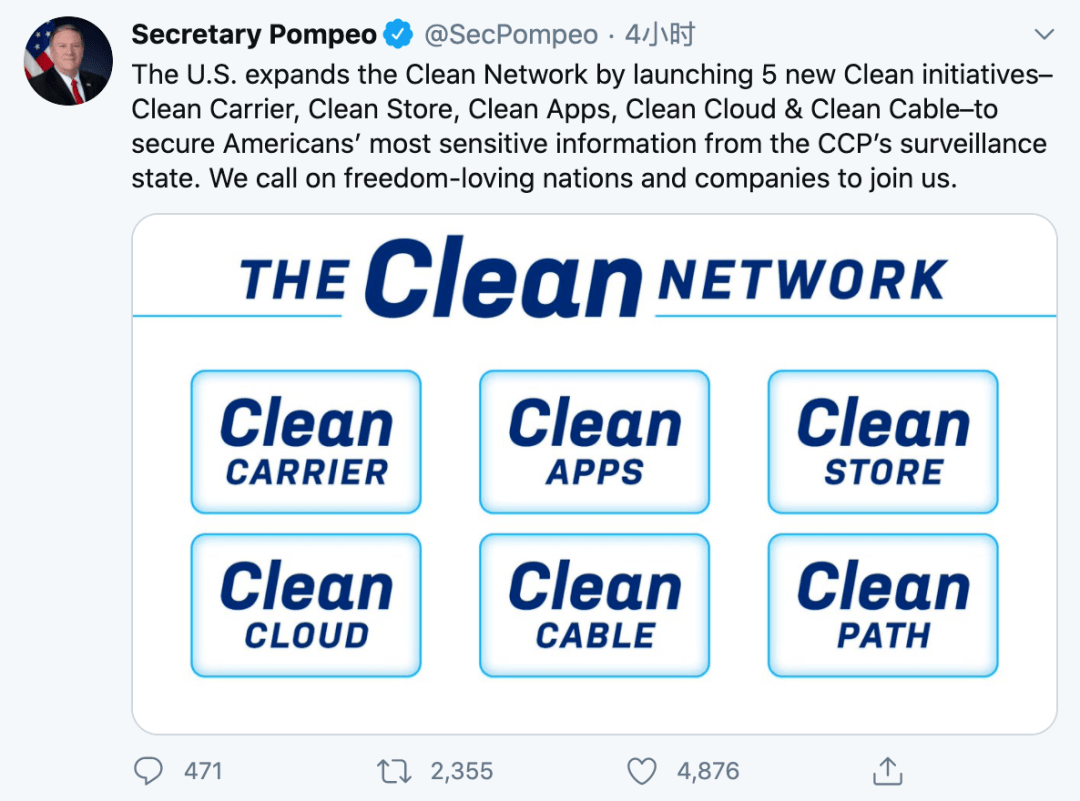Click the 2,355 retweets count
This screenshot has height=801, width=1080.
461,771
